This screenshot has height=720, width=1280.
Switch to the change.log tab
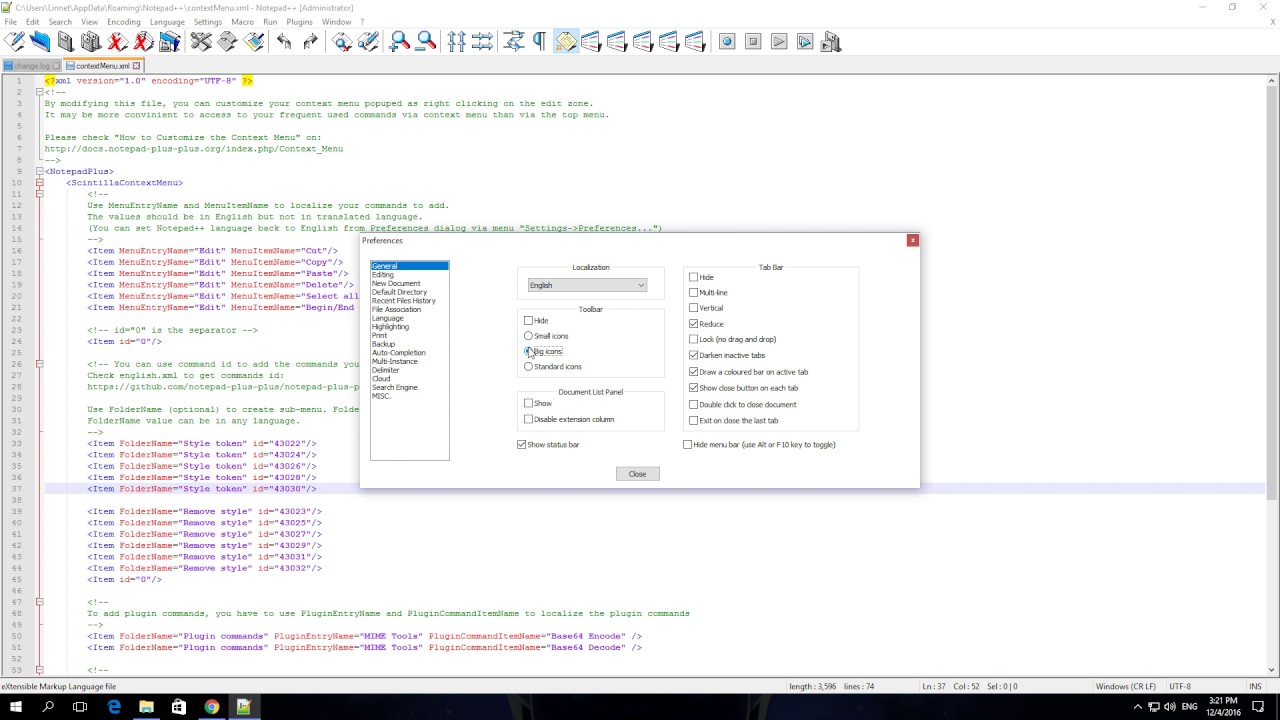pyautogui.click(x=30, y=65)
